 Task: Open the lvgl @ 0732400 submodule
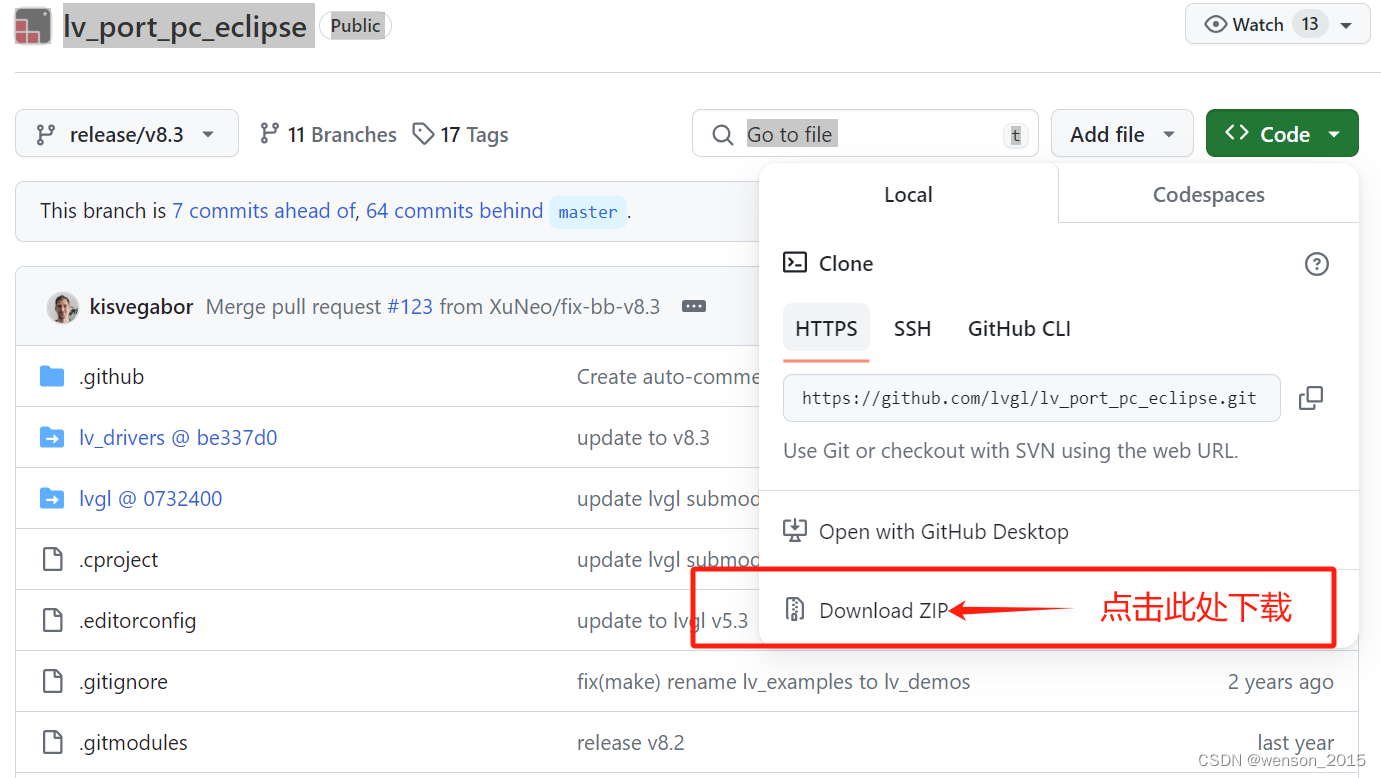tap(151, 499)
